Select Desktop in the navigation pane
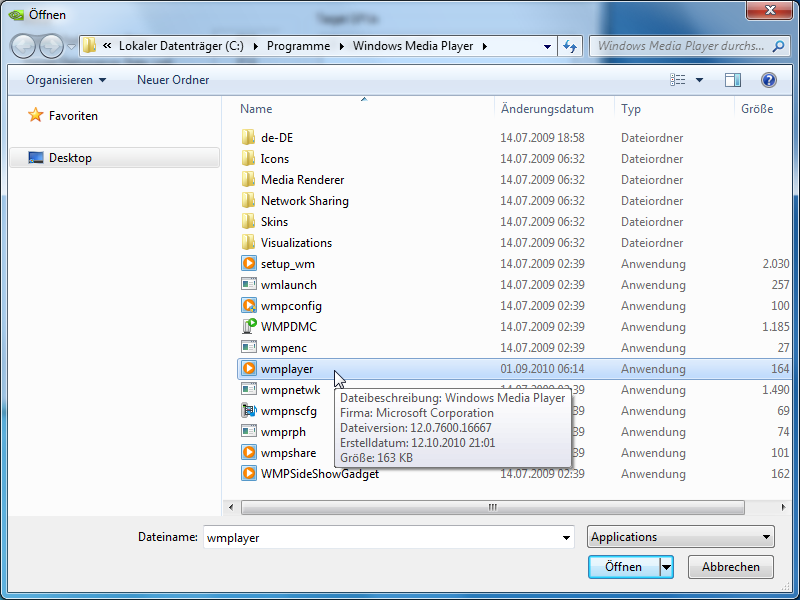 click(70, 158)
